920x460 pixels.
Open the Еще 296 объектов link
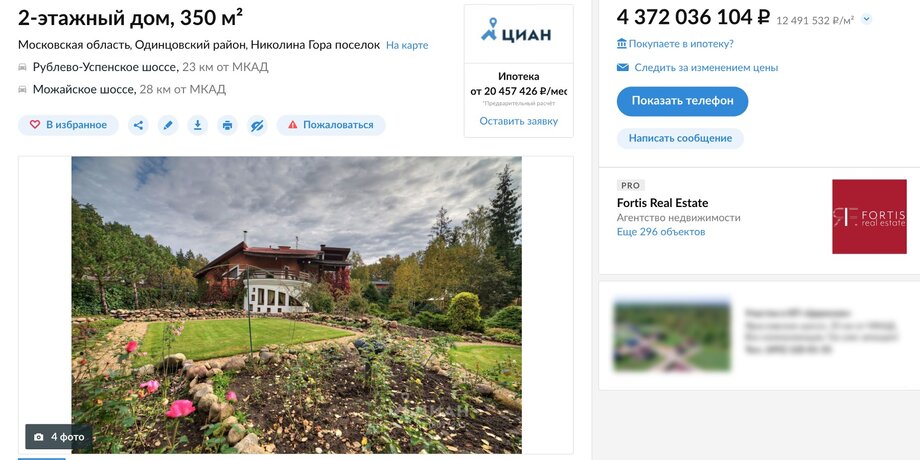[x=661, y=232]
